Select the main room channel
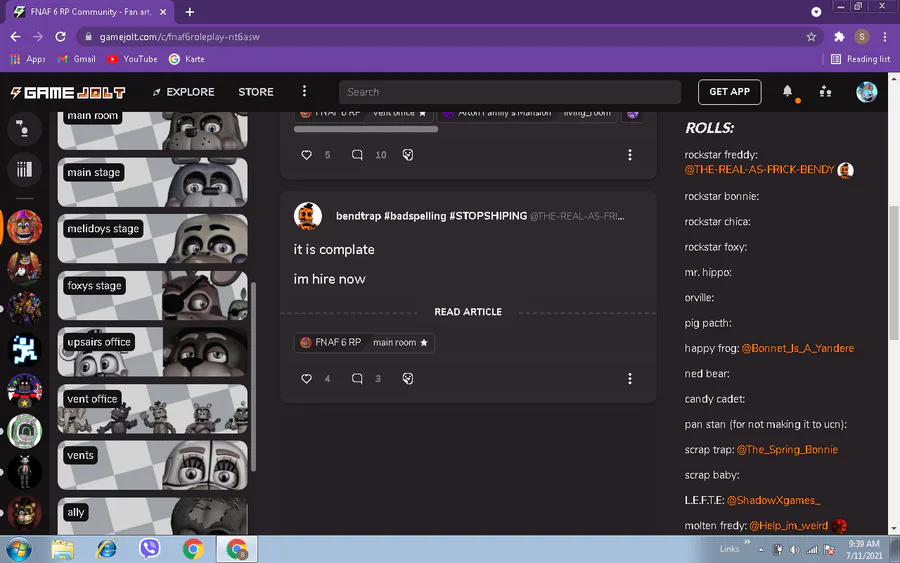Viewport: 900px width, 563px height. tap(153, 130)
